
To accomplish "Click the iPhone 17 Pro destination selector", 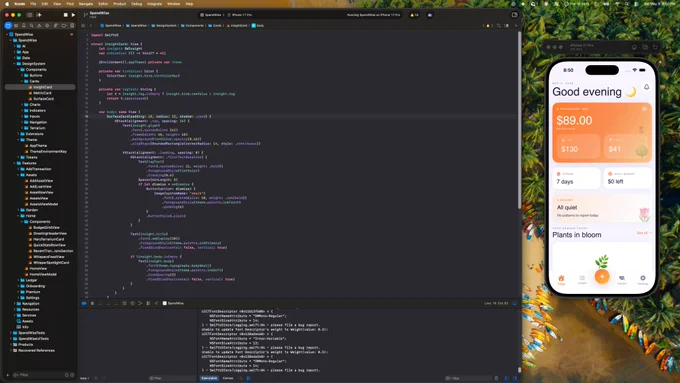I will click(x=240, y=15).
